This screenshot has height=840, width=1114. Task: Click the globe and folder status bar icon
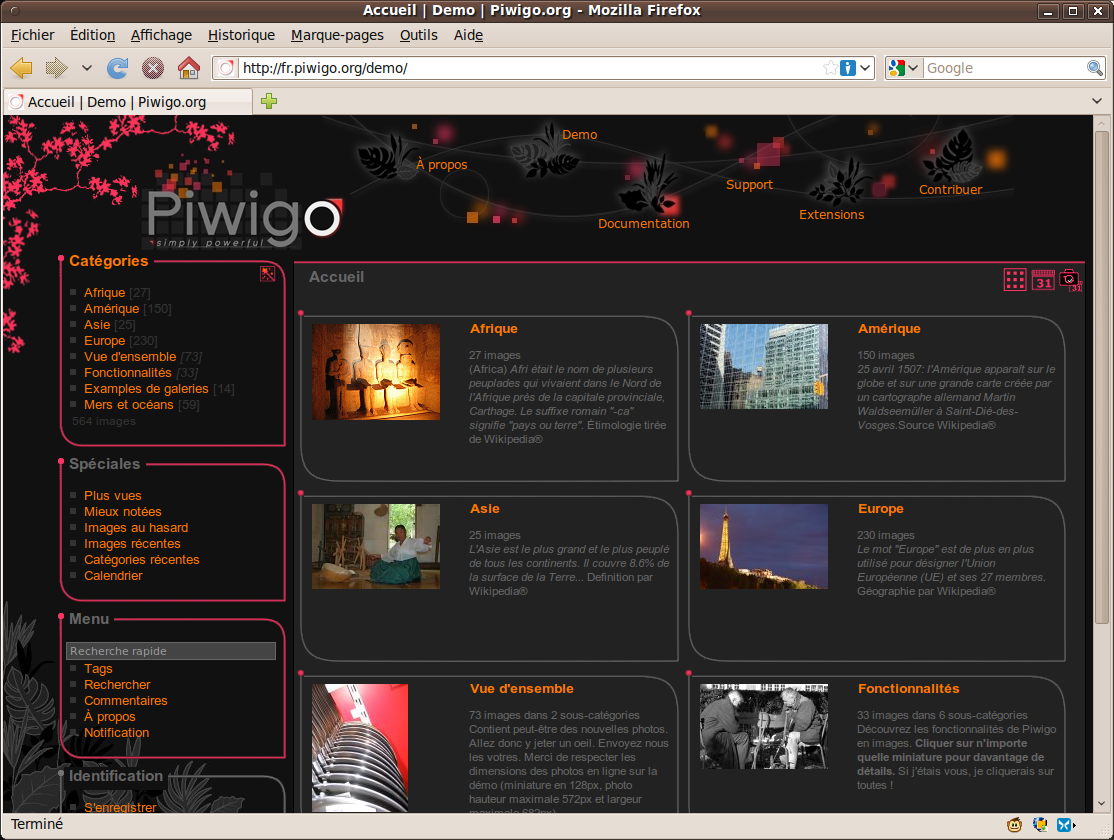(1040, 824)
